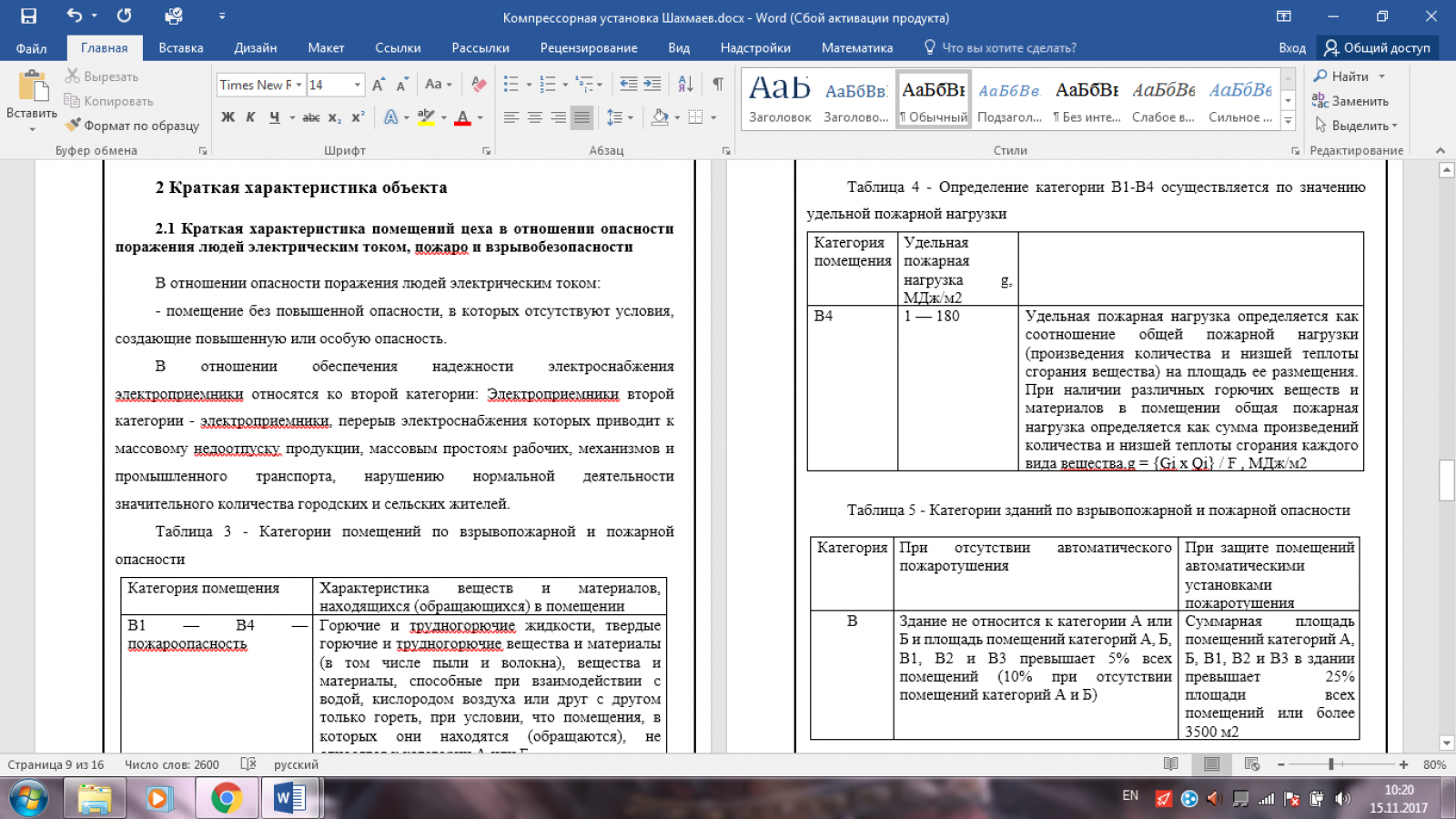Viewport: 1456px width, 819px height.
Task: Select the Подзаголовок style
Action: (x=1010, y=98)
